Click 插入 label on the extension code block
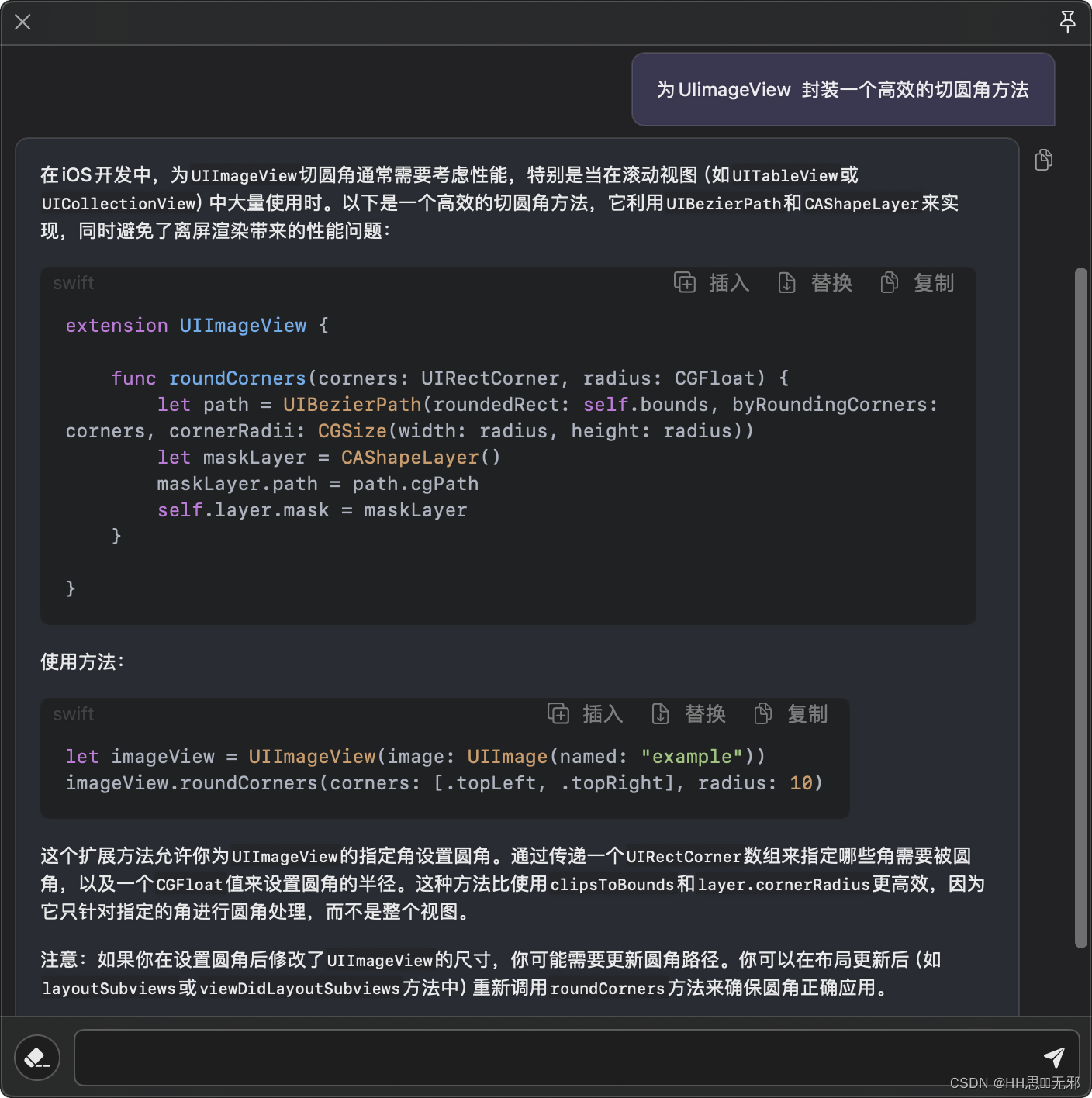The image size is (1092, 1098). coord(729,283)
